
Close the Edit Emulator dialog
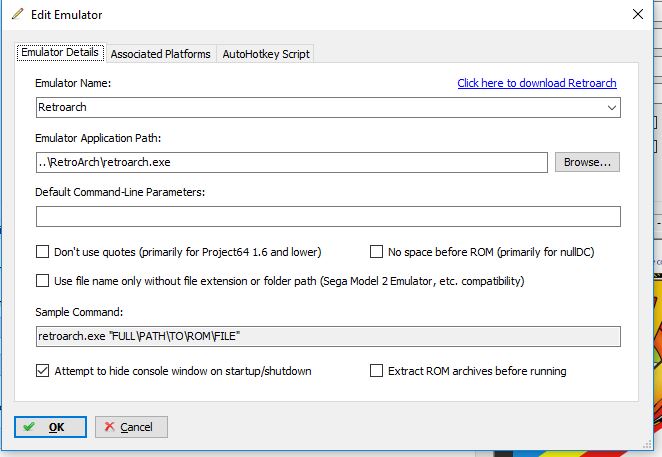(638, 14)
